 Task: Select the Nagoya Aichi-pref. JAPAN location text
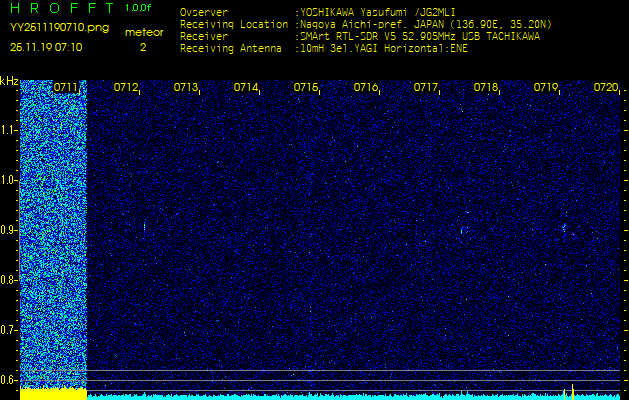pyautogui.click(x=426, y=24)
